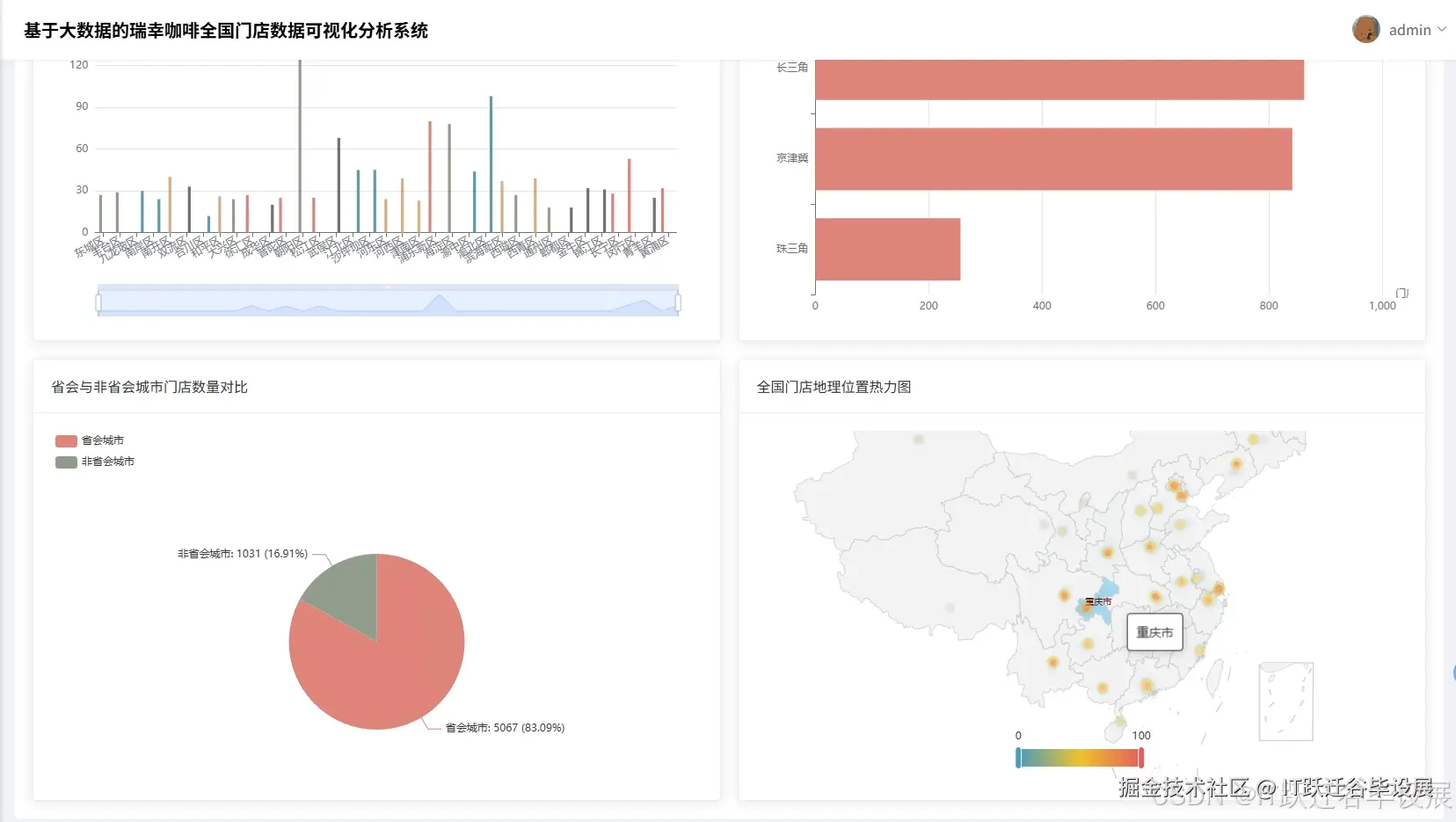1456x822 pixels.
Task: Click the 重庆市 tooltip on the map
Action: click(x=1154, y=632)
